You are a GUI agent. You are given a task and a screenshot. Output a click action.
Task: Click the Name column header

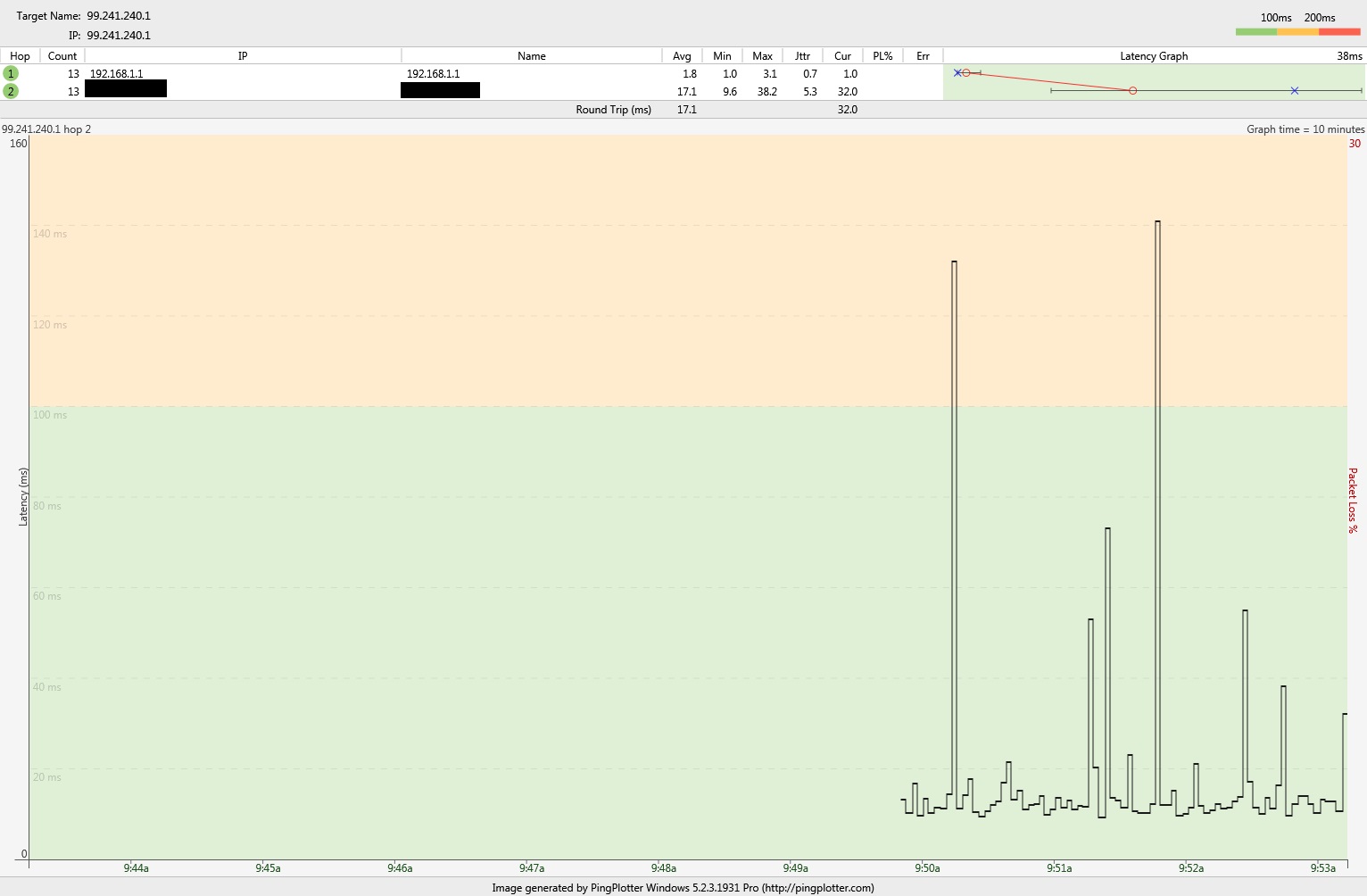[x=532, y=56]
